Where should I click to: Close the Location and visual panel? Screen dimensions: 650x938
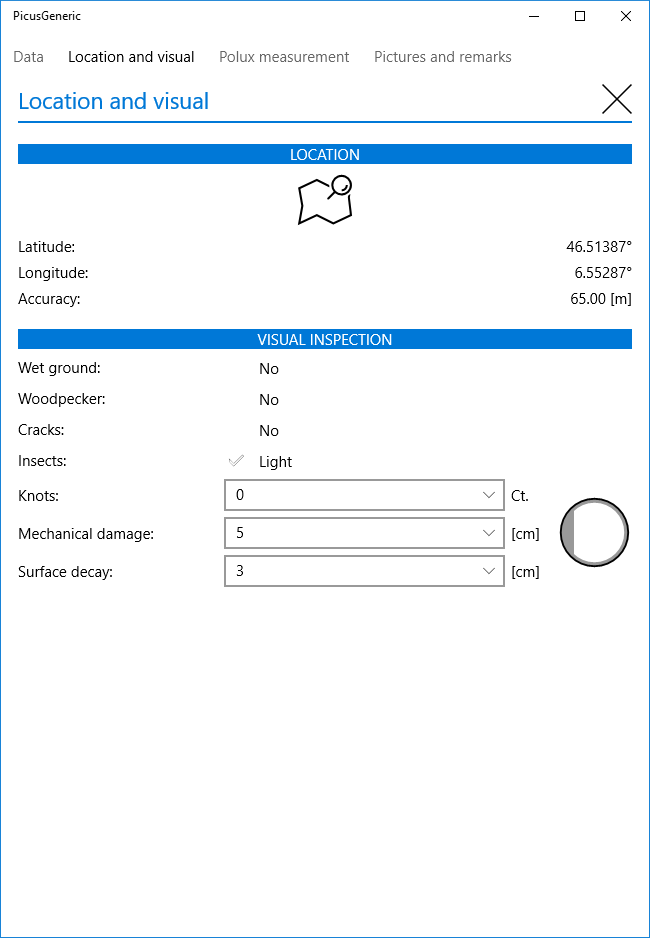pyautogui.click(x=617, y=99)
